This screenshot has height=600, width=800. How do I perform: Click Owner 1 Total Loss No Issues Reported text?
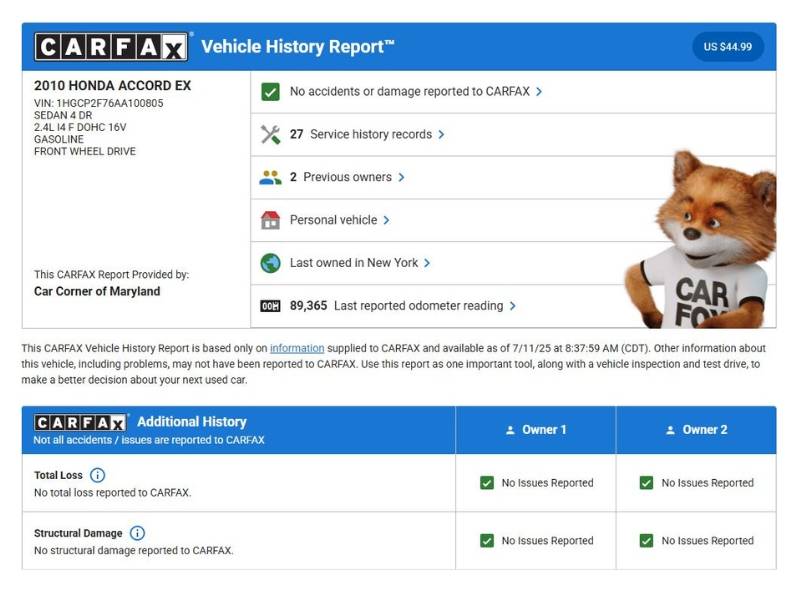click(547, 483)
